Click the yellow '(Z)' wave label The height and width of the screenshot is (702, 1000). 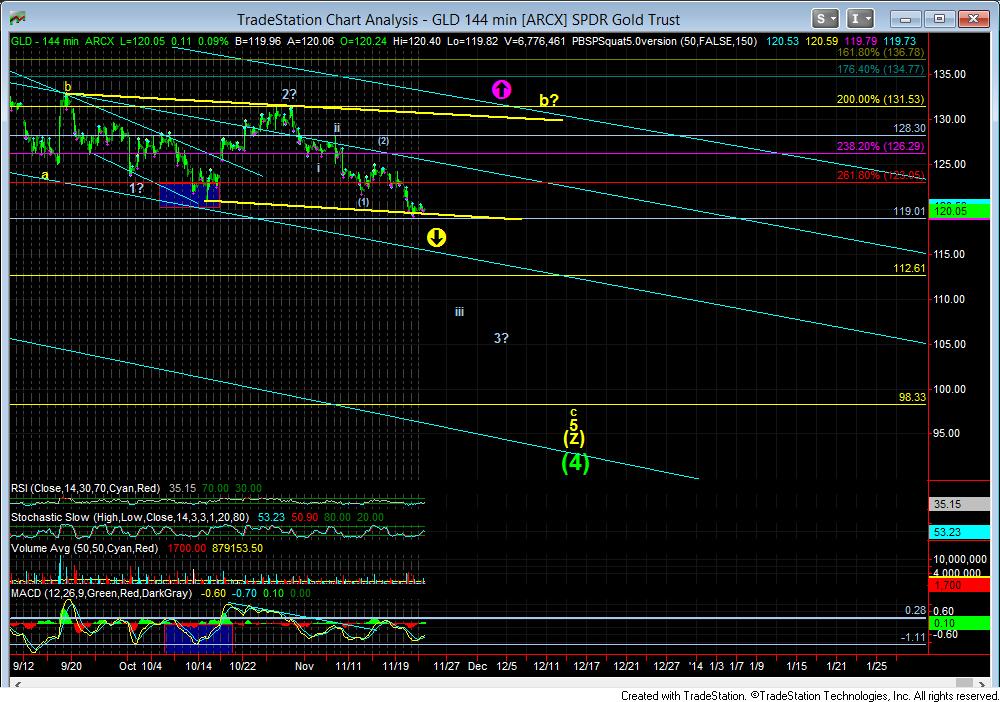(x=574, y=438)
